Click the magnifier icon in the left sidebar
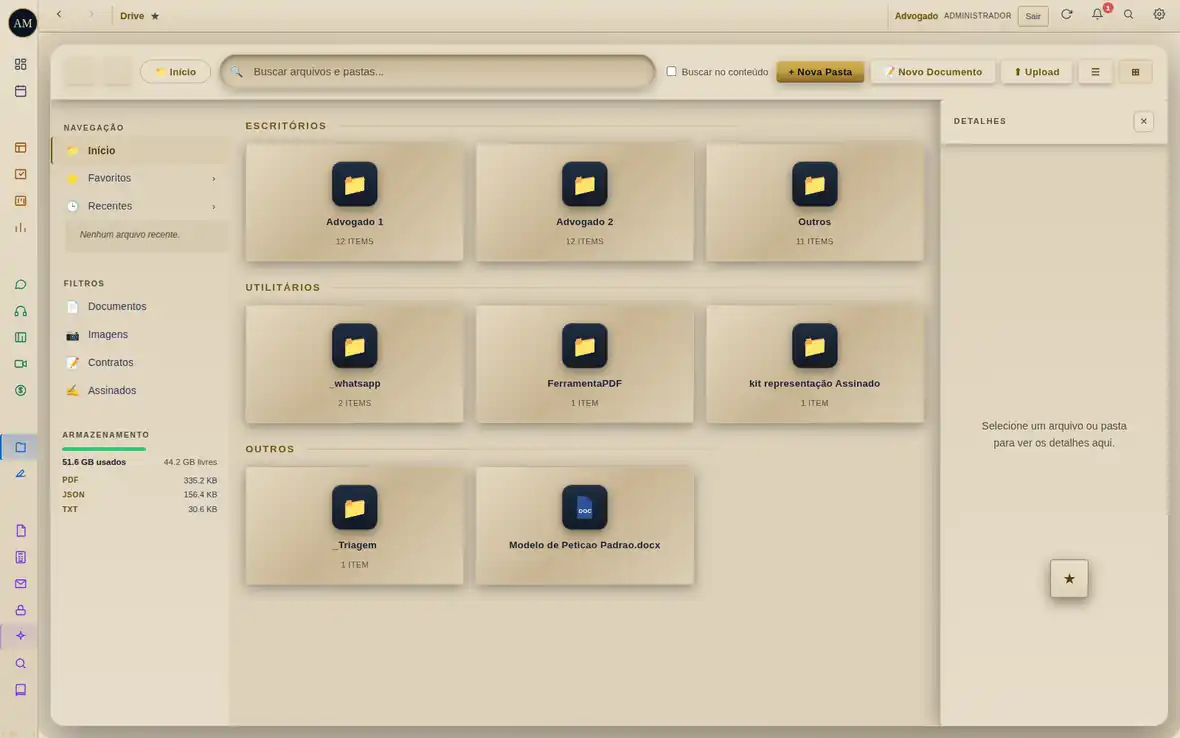The image size is (1180, 738). pos(20,664)
